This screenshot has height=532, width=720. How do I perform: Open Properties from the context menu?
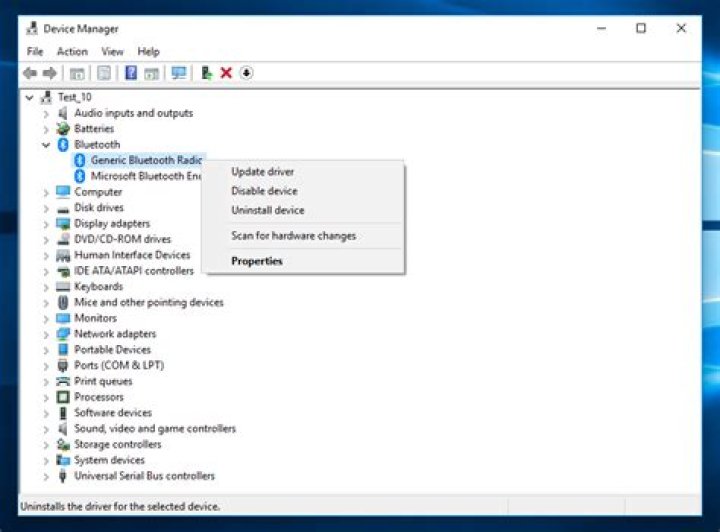pos(257,261)
